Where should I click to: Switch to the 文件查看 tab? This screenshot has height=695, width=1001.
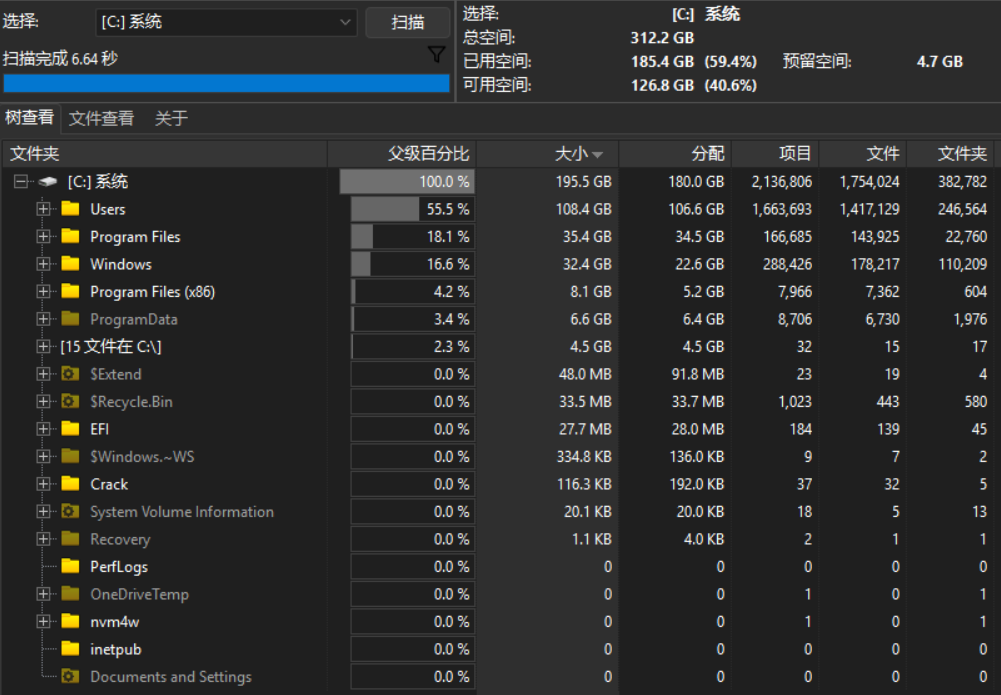(x=102, y=118)
